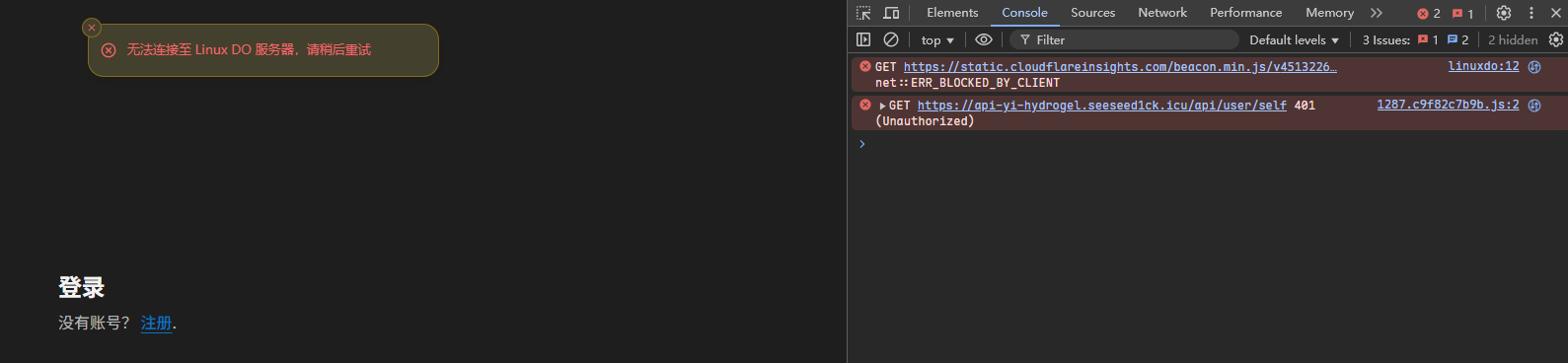1568x363 pixels.
Task: Open the Sources tab
Action: point(1092,13)
